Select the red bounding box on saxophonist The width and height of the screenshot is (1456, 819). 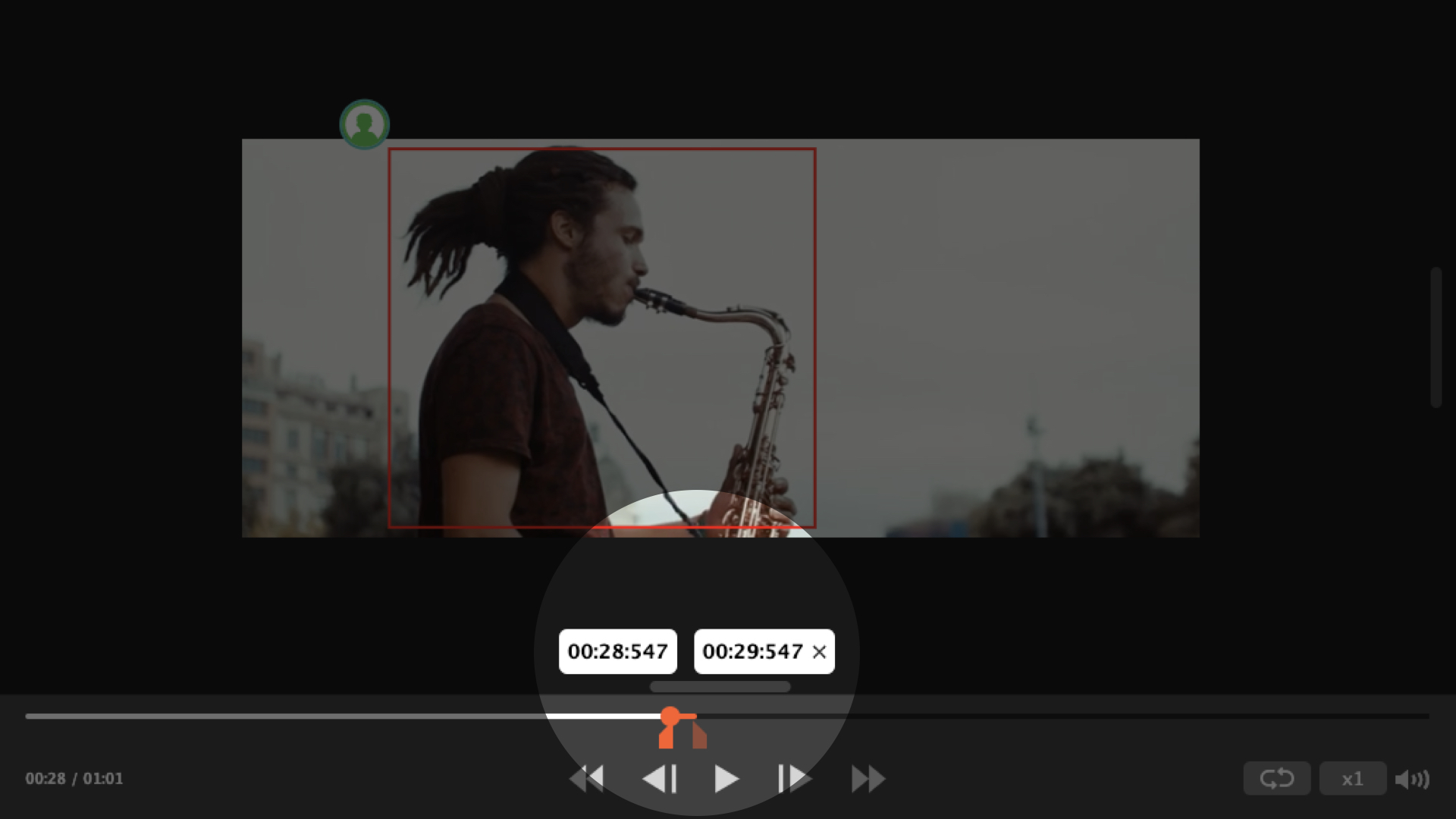pos(602,338)
